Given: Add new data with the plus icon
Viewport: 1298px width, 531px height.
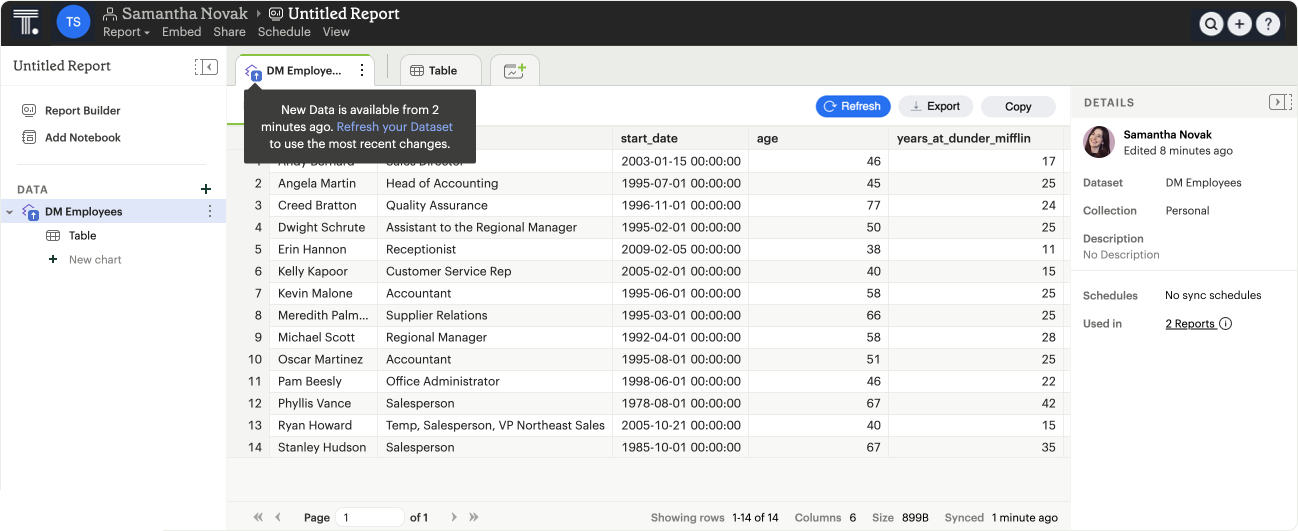Looking at the screenshot, I should 206,189.
